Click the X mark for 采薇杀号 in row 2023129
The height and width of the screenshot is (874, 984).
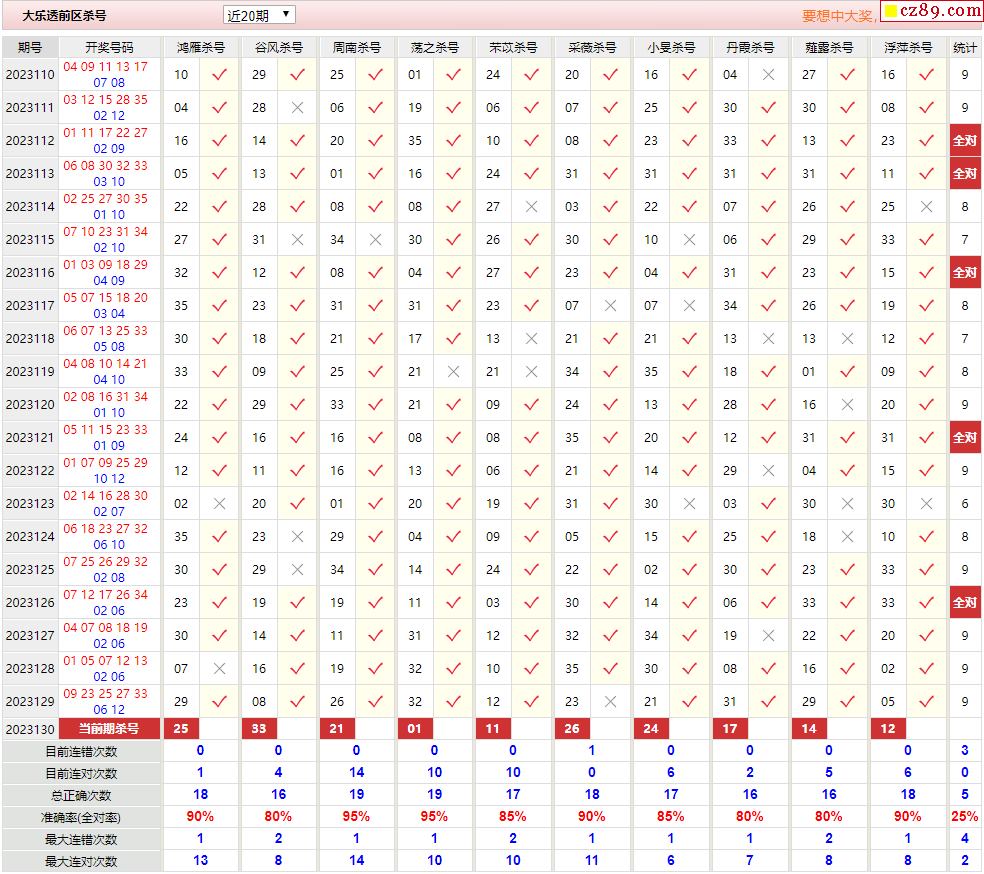click(610, 701)
